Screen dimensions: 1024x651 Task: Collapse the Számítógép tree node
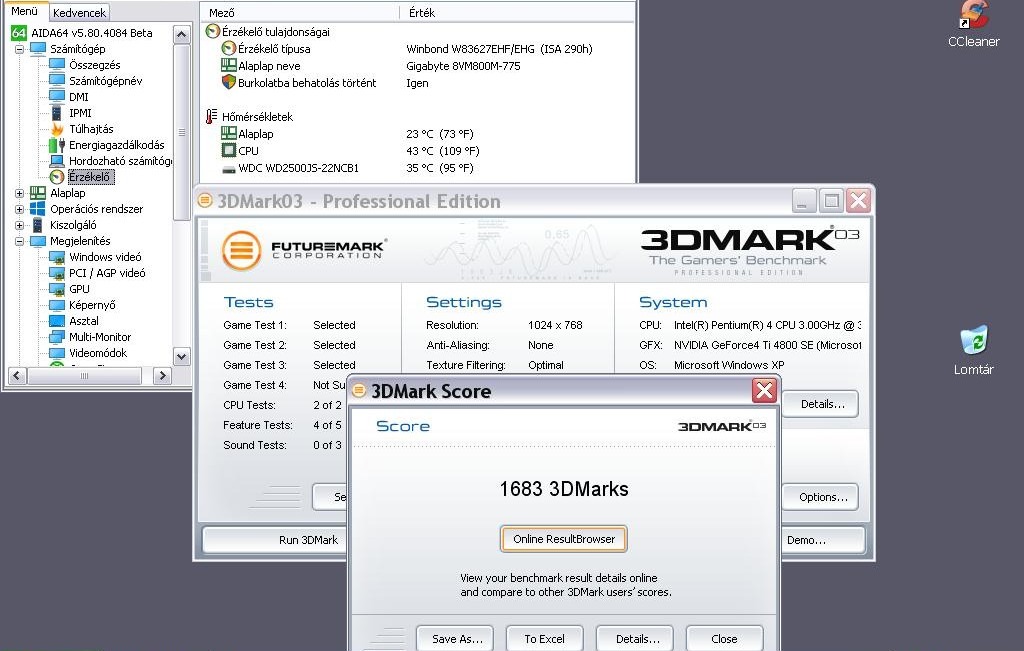tap(19, 49)
